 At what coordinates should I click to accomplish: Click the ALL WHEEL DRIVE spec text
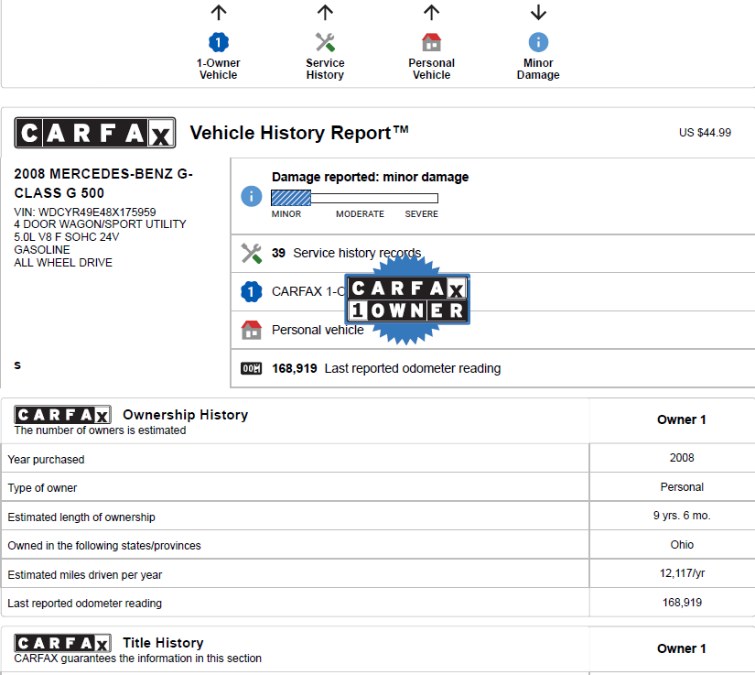[x=63, y=263]
